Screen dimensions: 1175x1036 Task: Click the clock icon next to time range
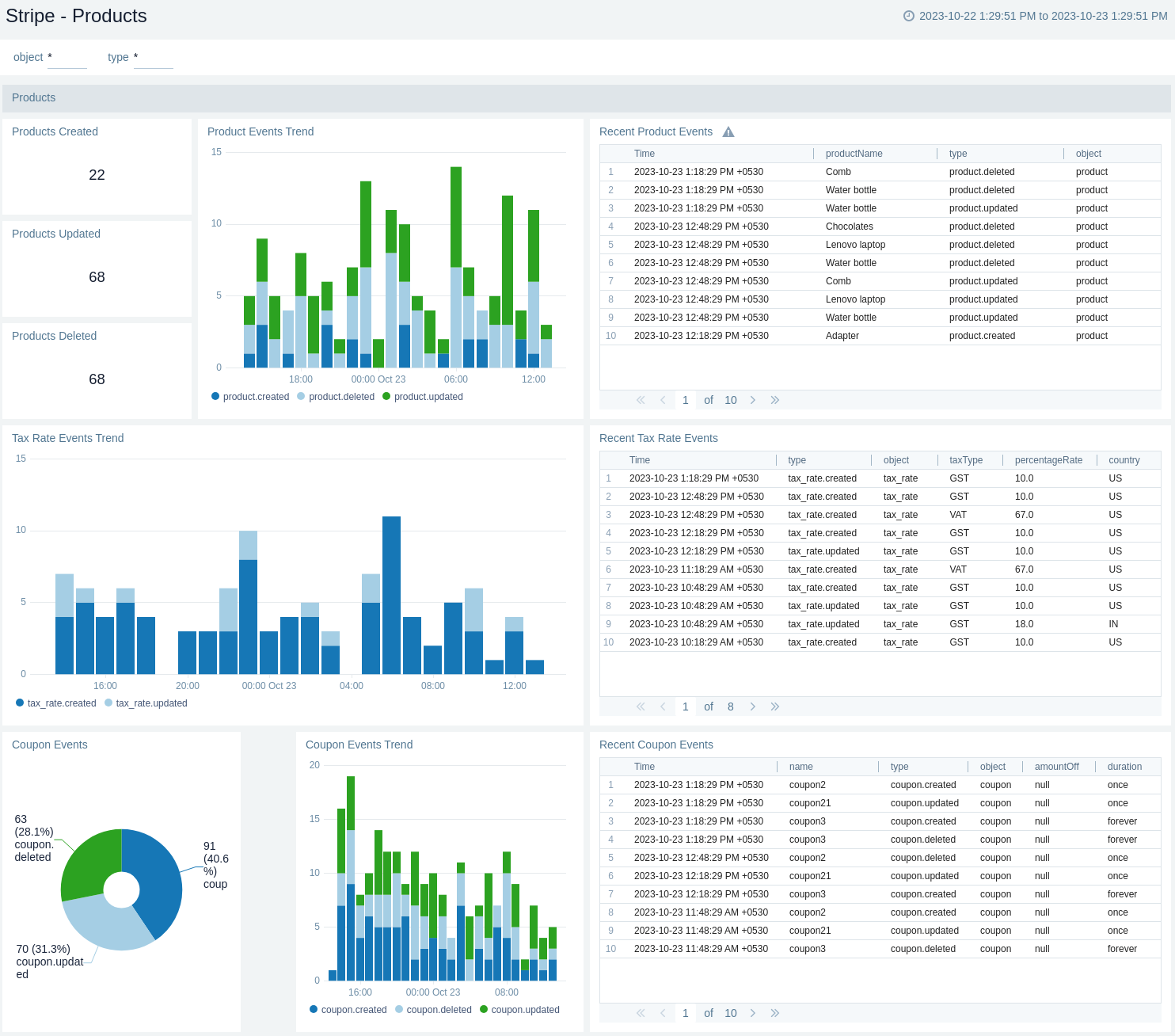(x=909, y=16)
